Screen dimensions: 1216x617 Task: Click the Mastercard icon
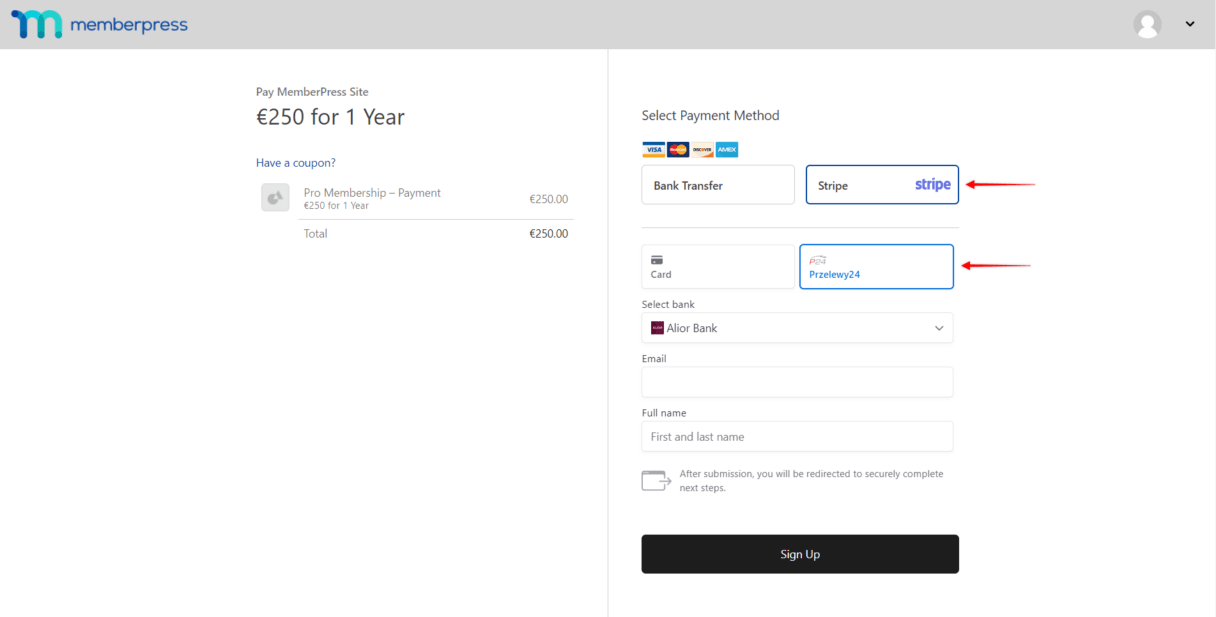tap(678, 150)
